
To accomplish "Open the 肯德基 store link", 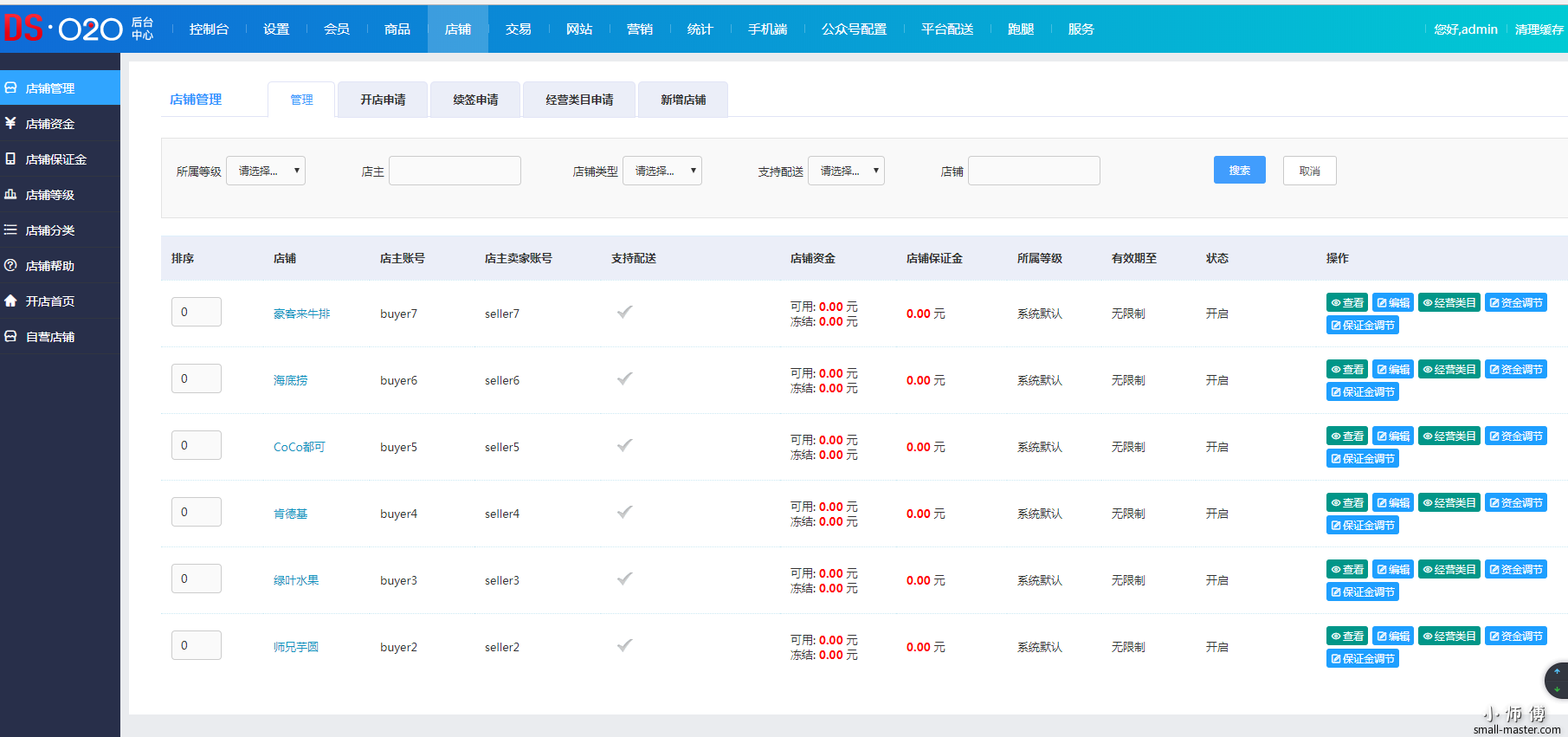I will coord(291,514).
